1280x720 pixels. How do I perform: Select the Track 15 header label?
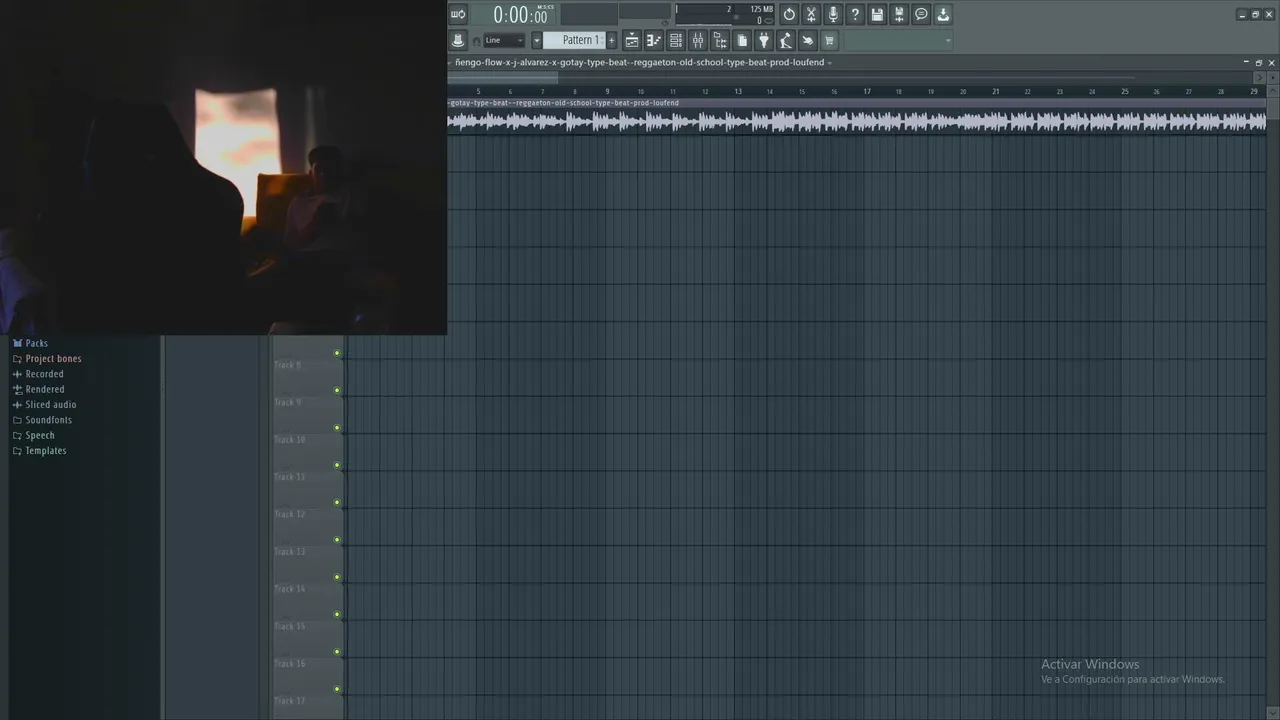290,626
